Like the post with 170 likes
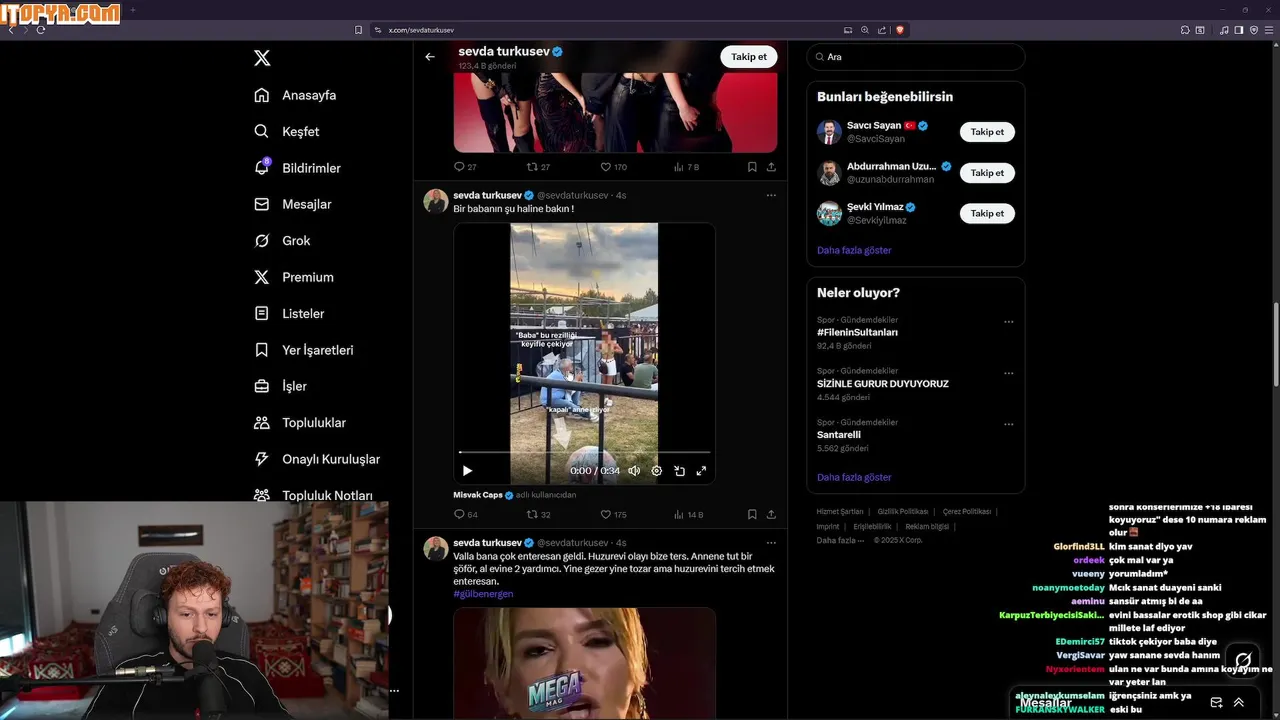The width and height of the screenshot is (1280, 720). [x=614, y=167]
